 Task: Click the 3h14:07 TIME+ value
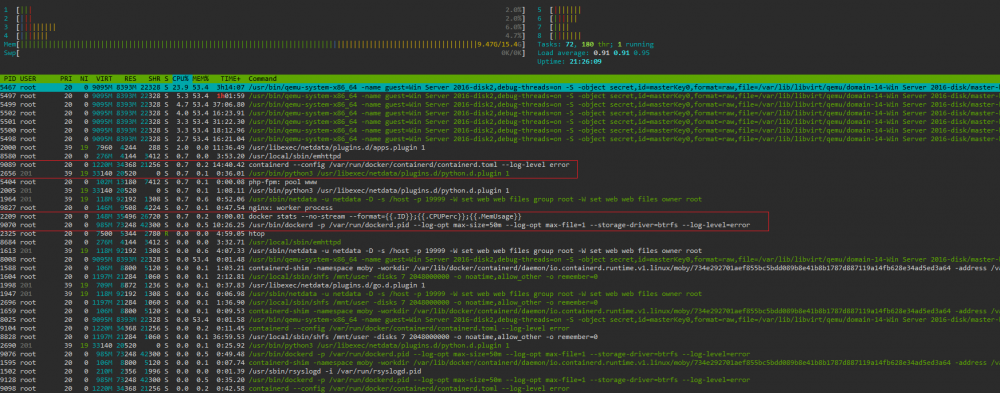(230, 86)
